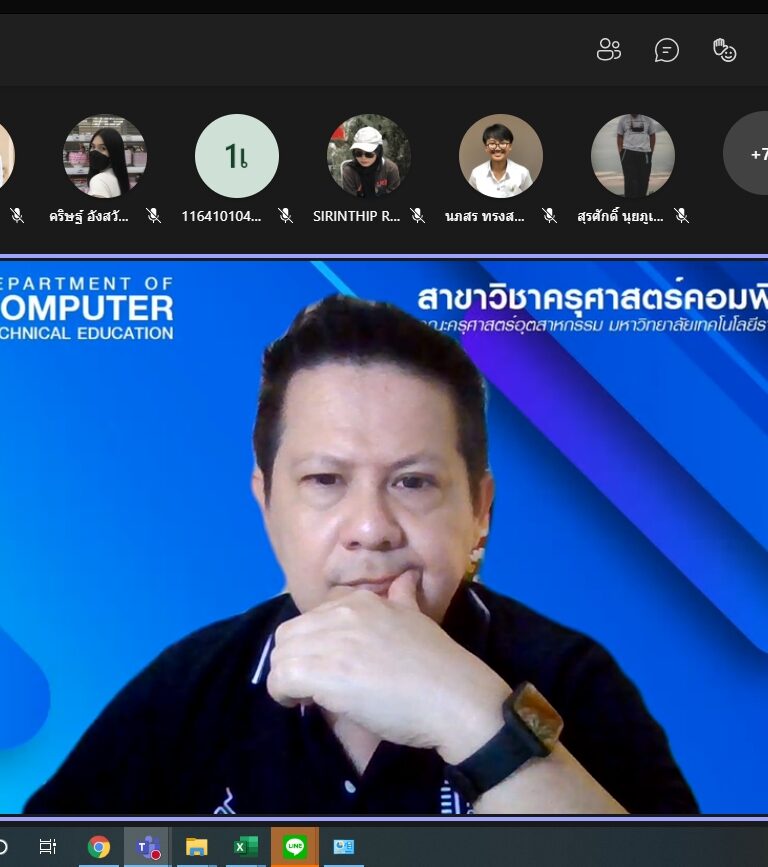Screen dimensions: 768x867
Task: Click muted mic icon beside นภสร
Action: coord(550,216)
